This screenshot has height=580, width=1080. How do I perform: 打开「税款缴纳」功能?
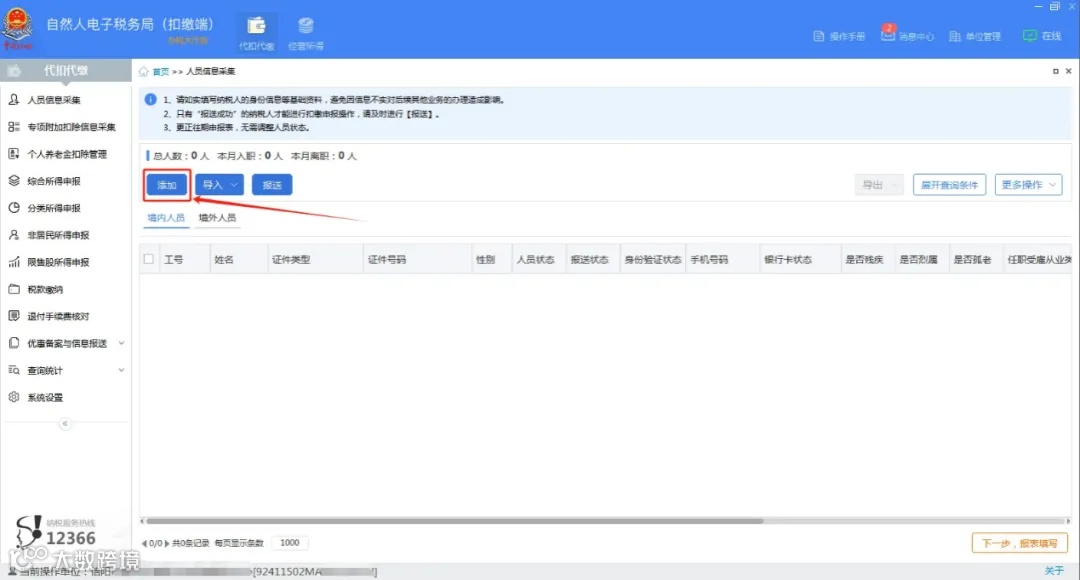click(x=52, y=290)
